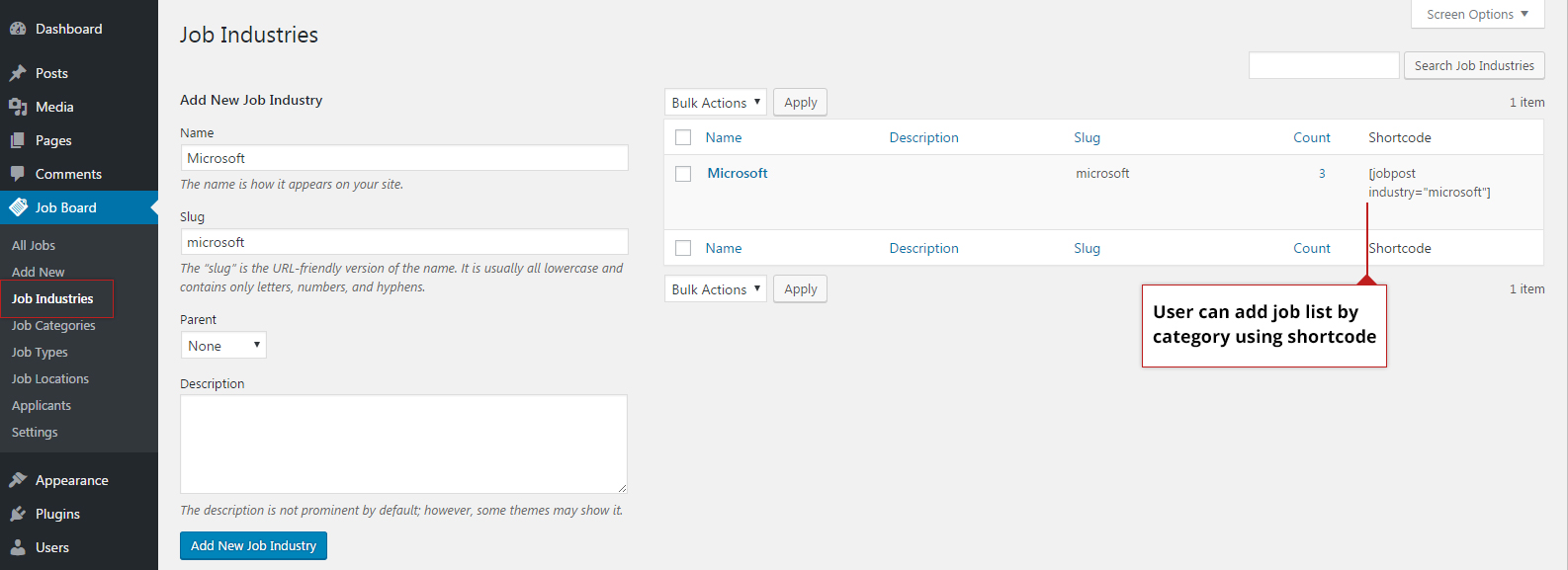
Task: Click the Plugins plug icon
Action: point(18,514)
